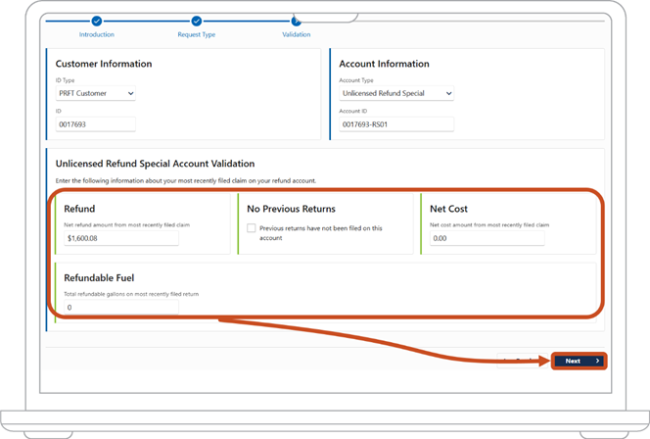Click the chevron arrow on Next button

coord(597,361)
